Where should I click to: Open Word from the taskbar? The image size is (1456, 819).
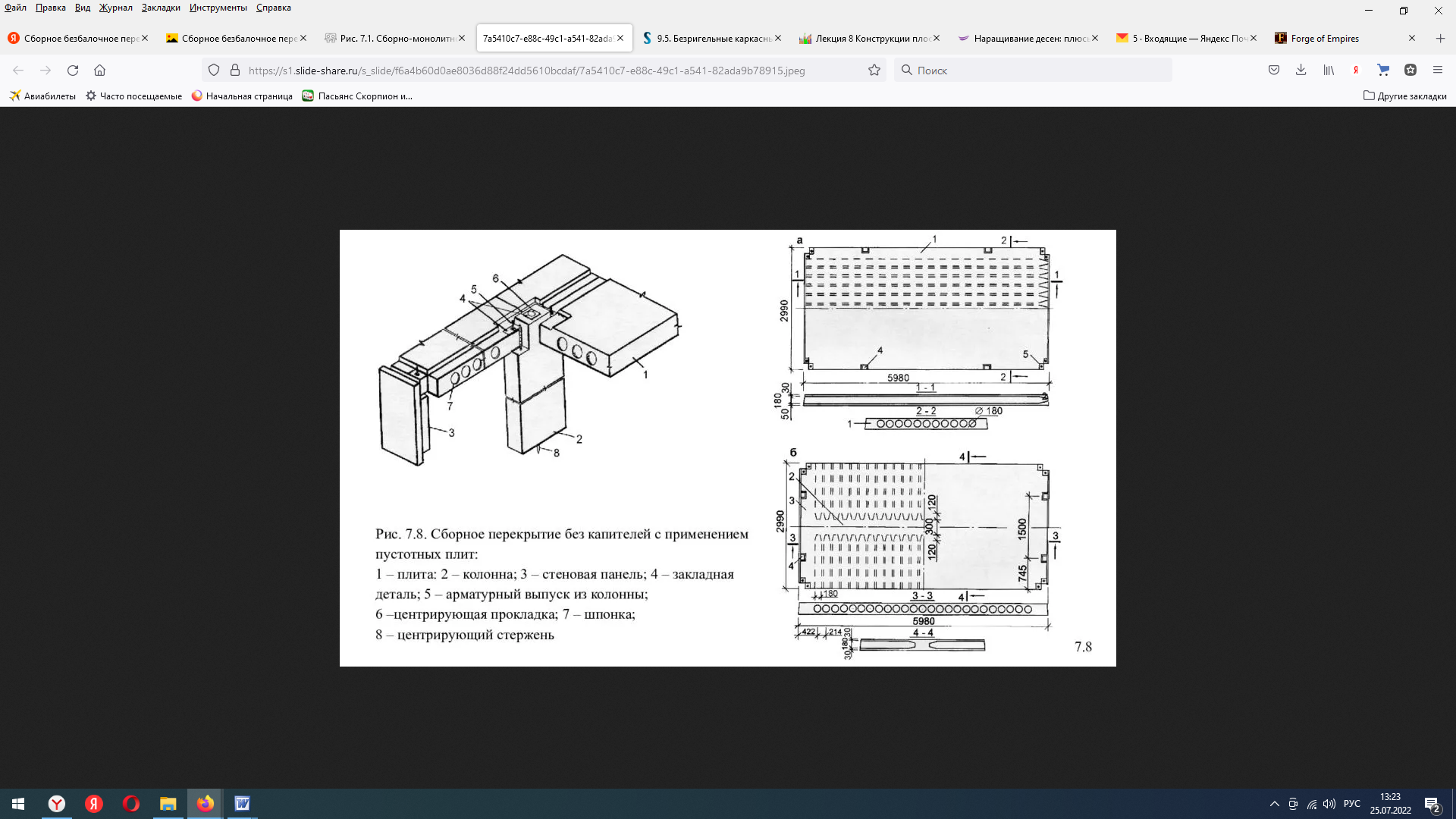click(242, 804)
